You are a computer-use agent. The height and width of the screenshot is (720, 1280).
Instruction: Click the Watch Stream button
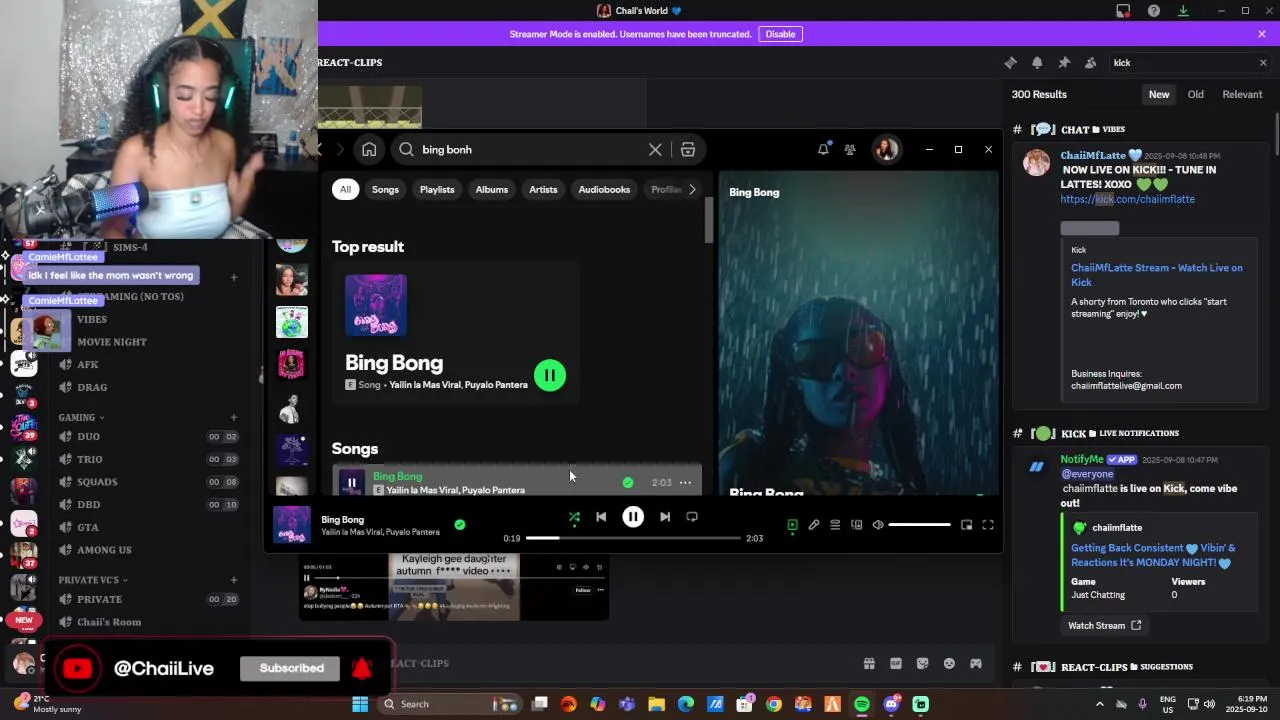[x=1104, y=625]
